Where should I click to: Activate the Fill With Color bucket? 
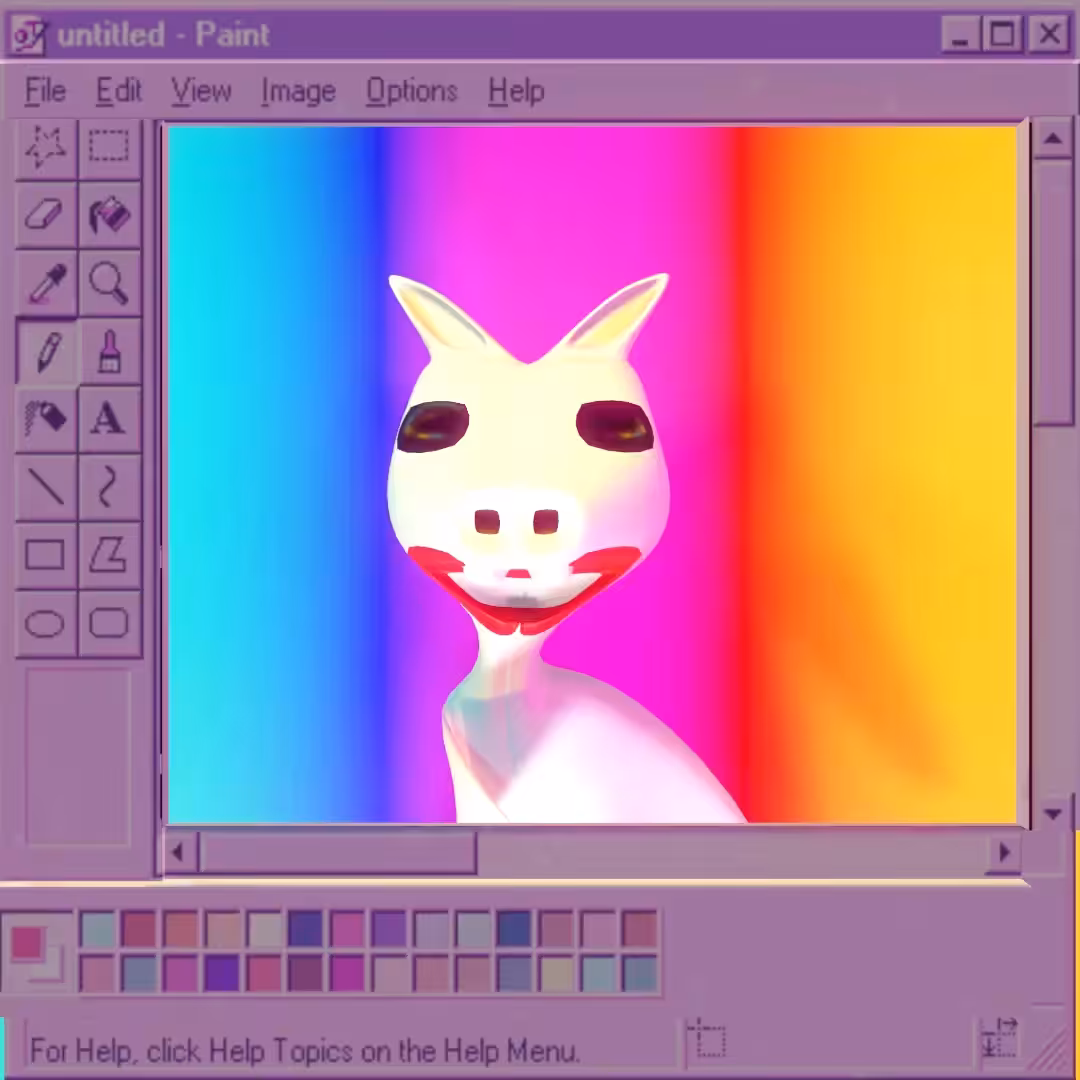coord(110,215)
